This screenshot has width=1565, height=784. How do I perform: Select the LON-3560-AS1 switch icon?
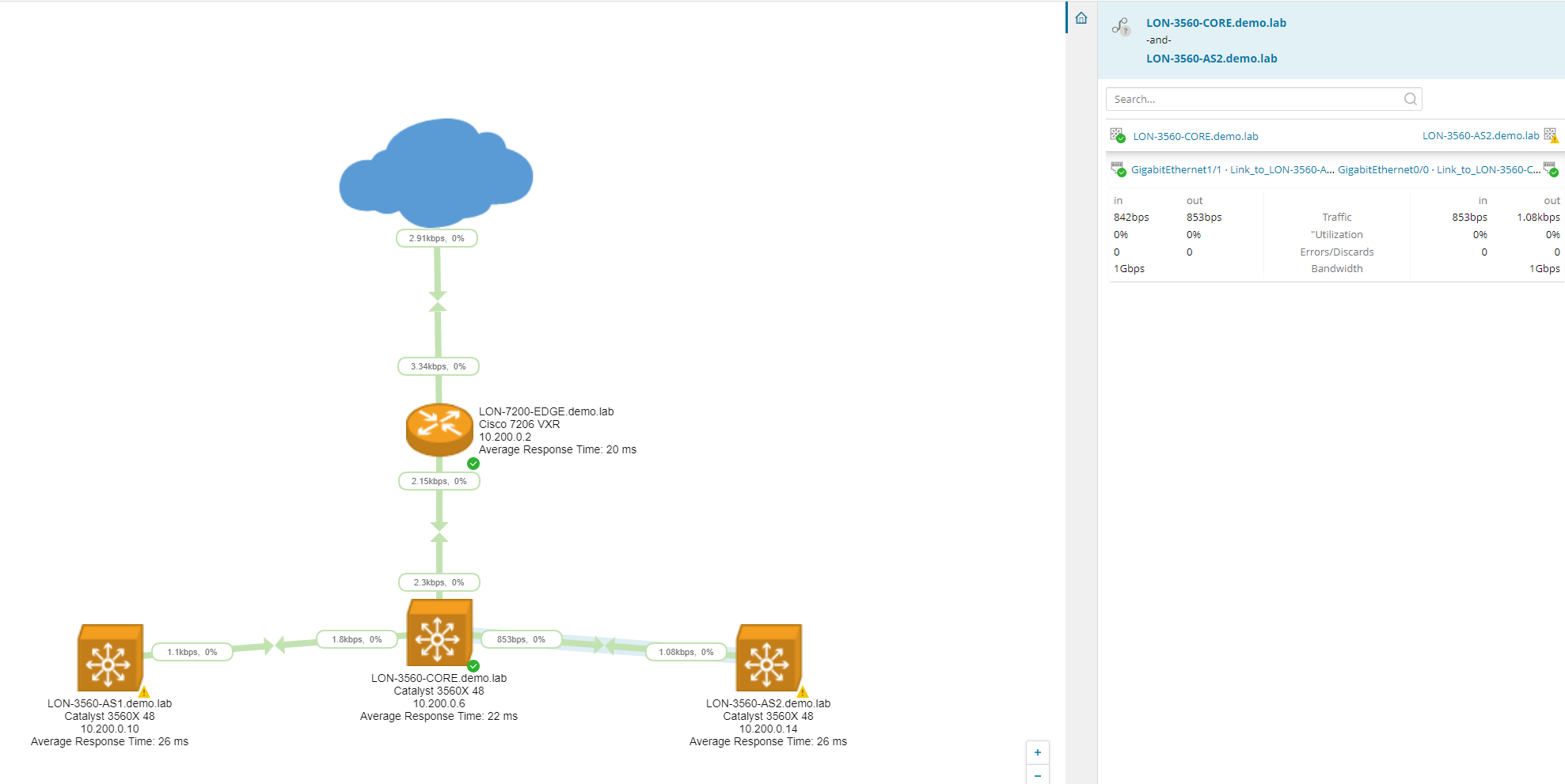tap(110, 657)
